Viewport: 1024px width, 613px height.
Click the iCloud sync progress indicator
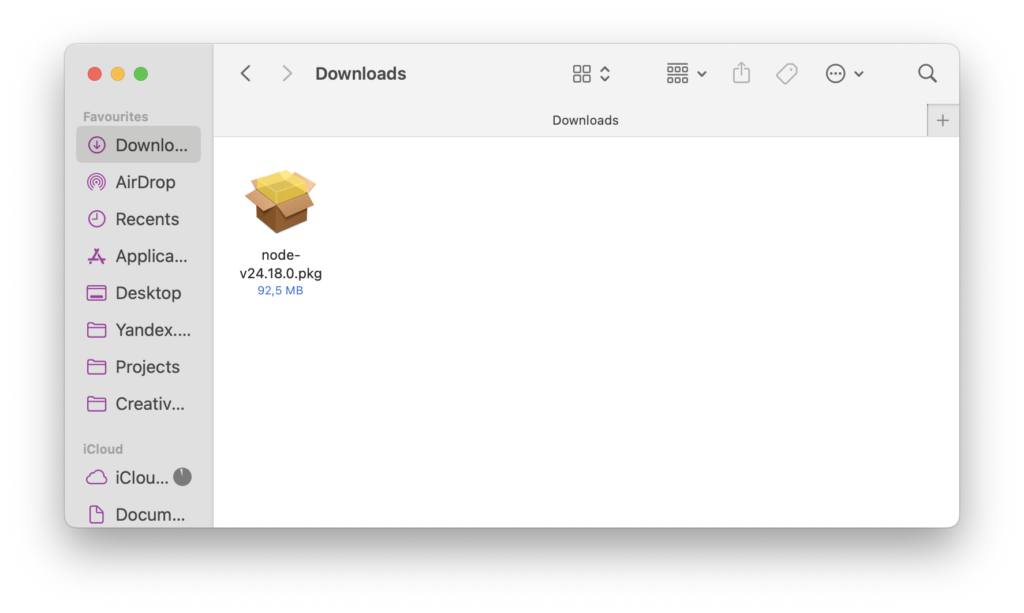coord(182,477)
